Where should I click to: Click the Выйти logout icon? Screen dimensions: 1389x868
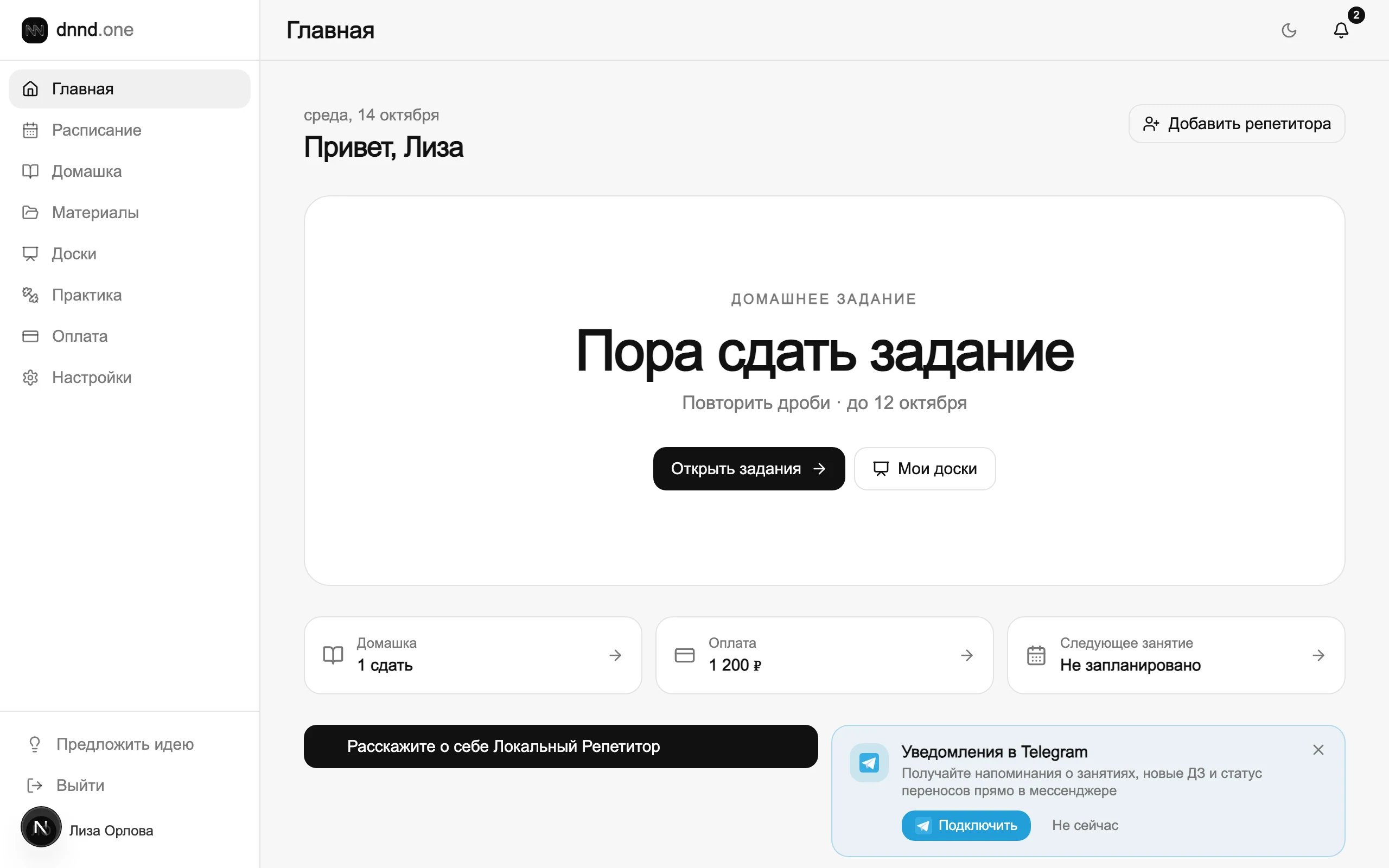34,786
